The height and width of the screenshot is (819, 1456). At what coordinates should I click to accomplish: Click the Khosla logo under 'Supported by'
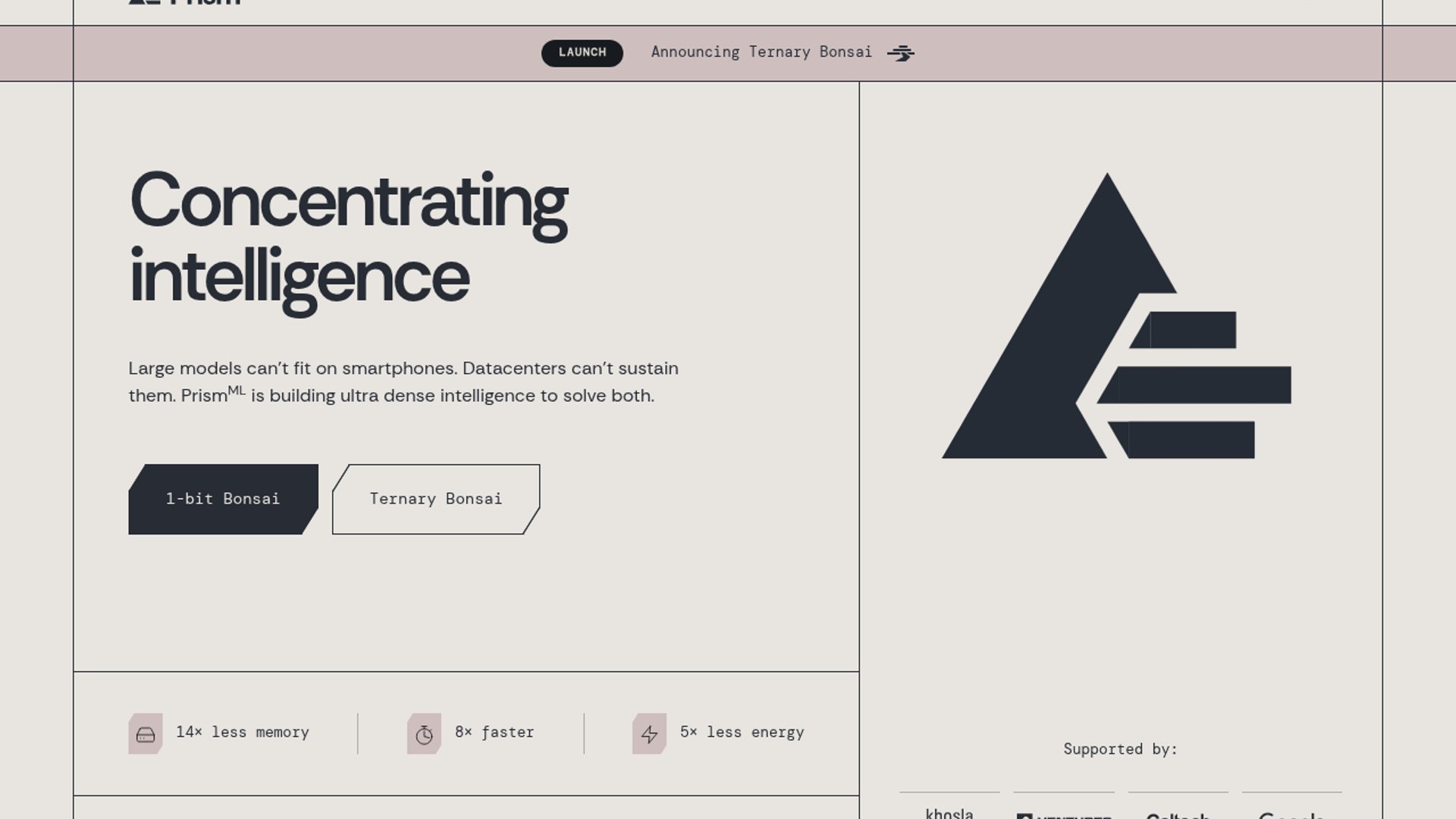[949, 814]
